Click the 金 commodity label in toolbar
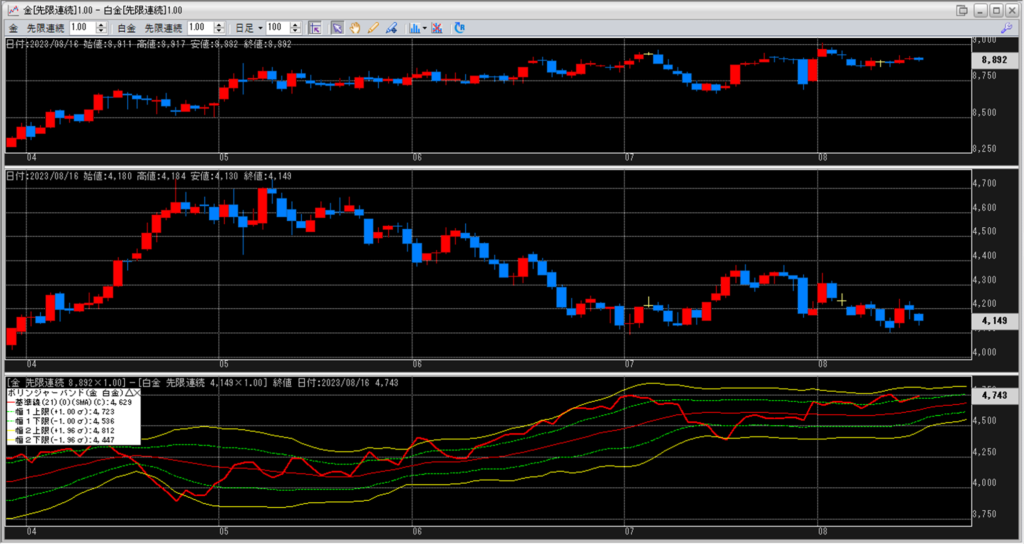 coord(14,28)
